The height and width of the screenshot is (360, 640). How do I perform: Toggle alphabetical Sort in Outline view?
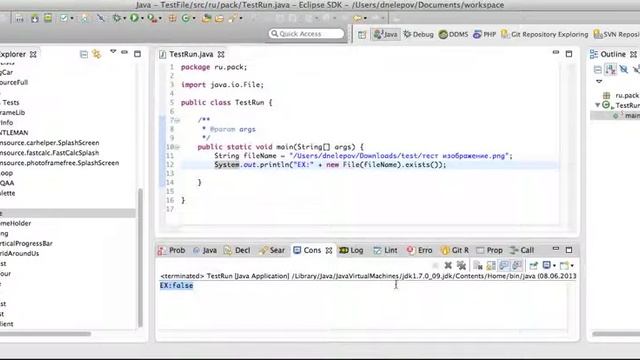coord(611,69)
